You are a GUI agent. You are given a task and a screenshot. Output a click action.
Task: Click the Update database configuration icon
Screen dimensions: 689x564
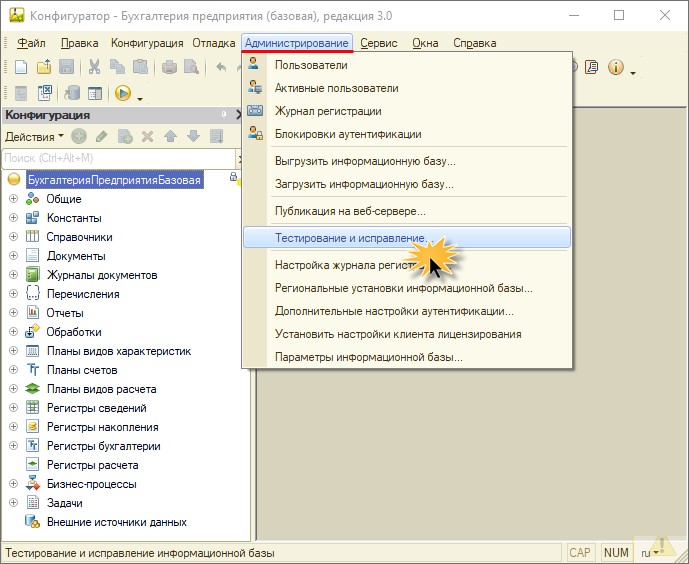tap(70, 94)
